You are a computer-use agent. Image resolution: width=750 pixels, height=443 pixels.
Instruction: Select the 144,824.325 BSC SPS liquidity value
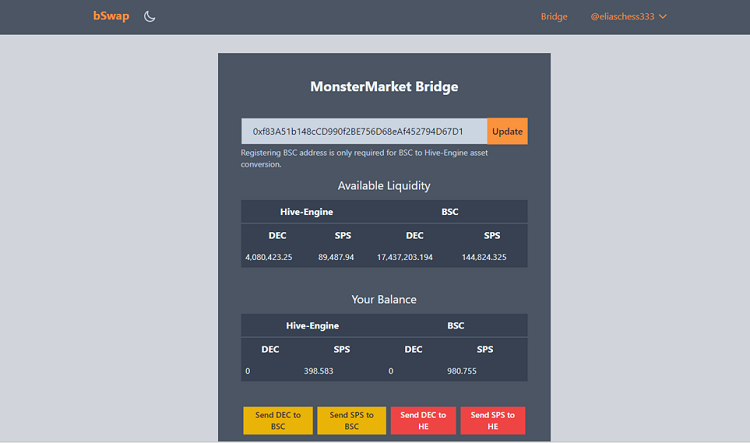click(484, 257)
